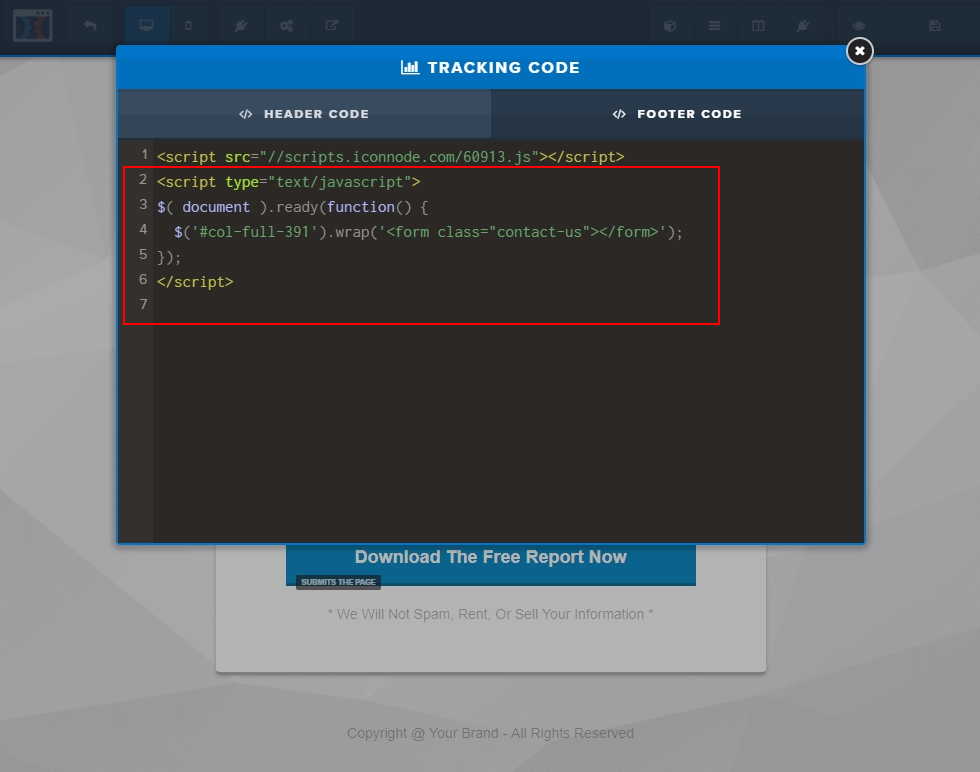980x772 pixels.
Task: Open the gears settings icon
Action: (x=286, y=26)
